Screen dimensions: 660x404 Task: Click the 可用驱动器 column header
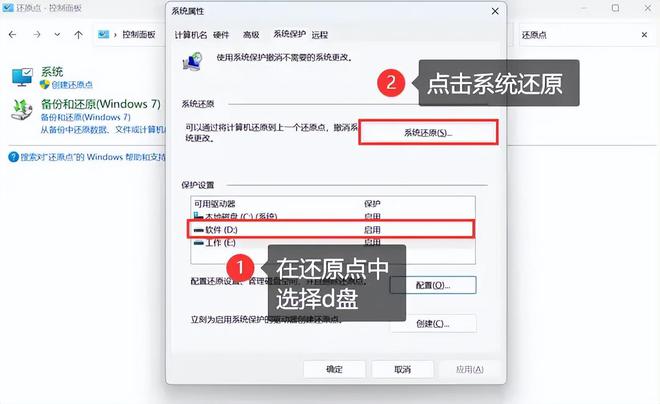coord(215,204)
